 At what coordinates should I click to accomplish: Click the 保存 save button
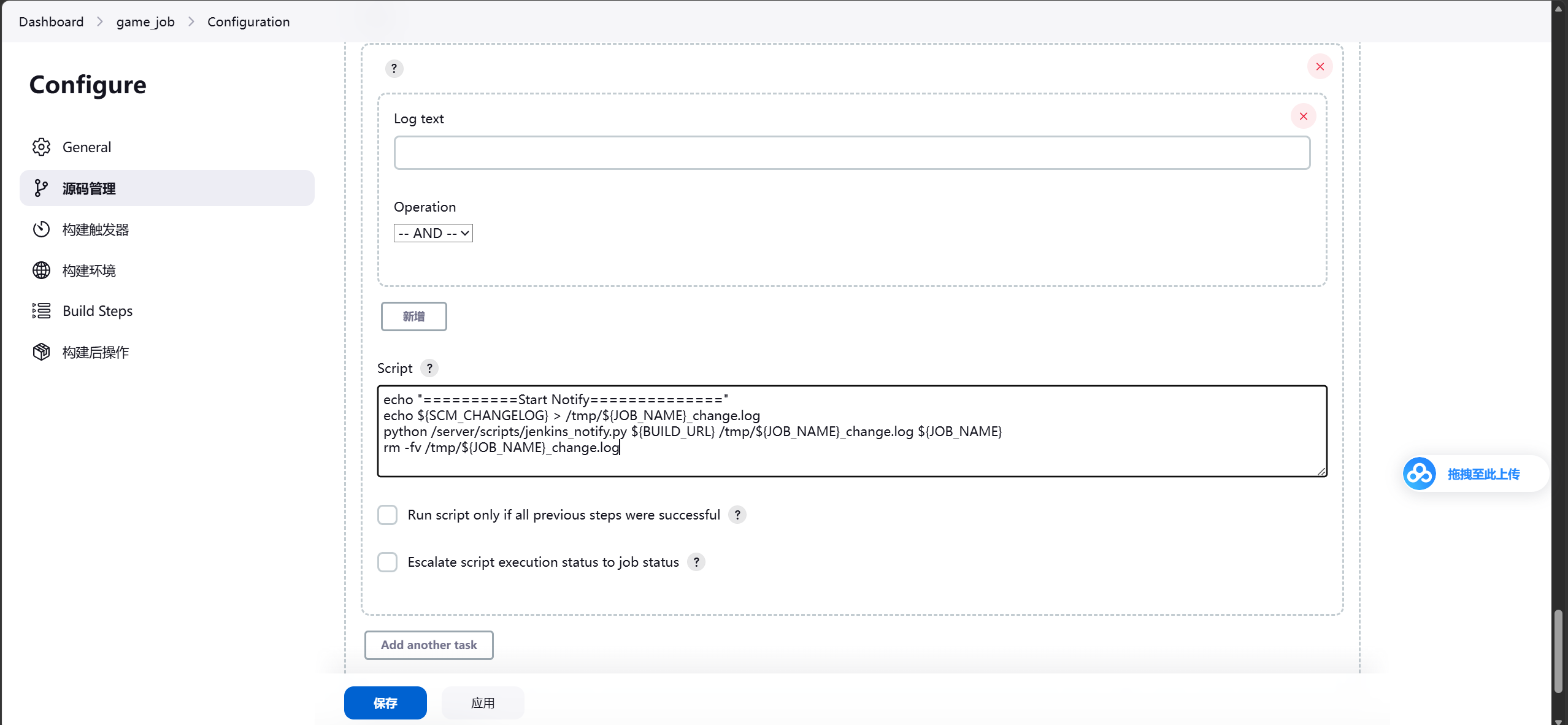[x=385, y=704]
